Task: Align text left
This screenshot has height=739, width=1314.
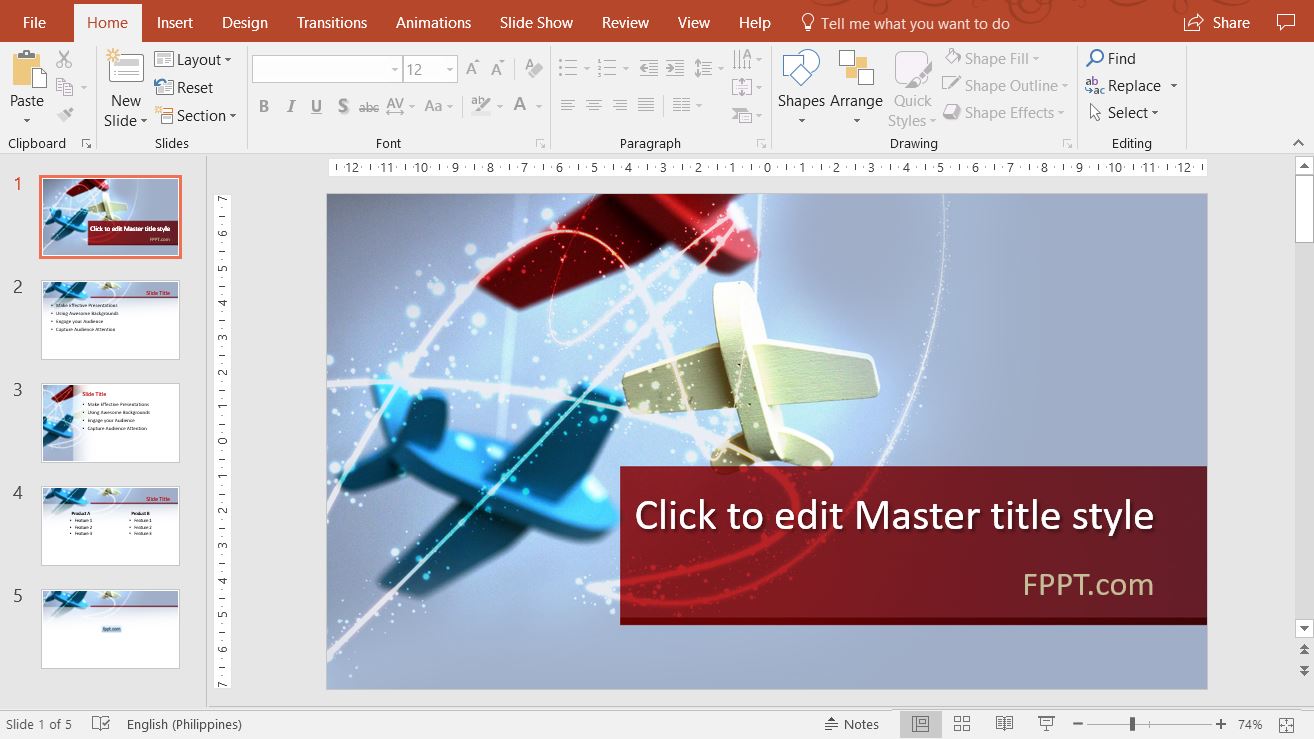Action: point(567,105)
